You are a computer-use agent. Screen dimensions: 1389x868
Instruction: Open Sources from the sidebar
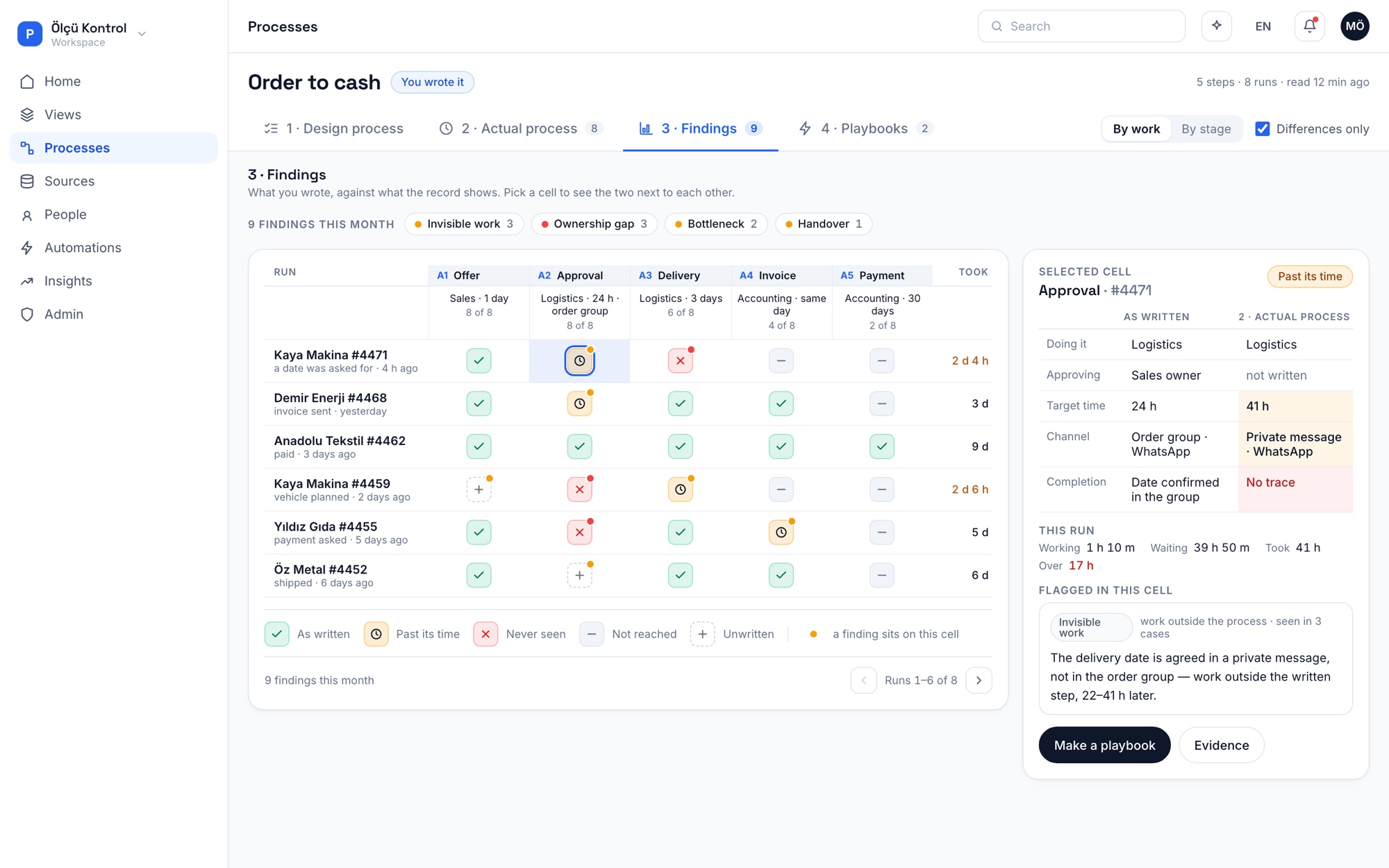114,181
